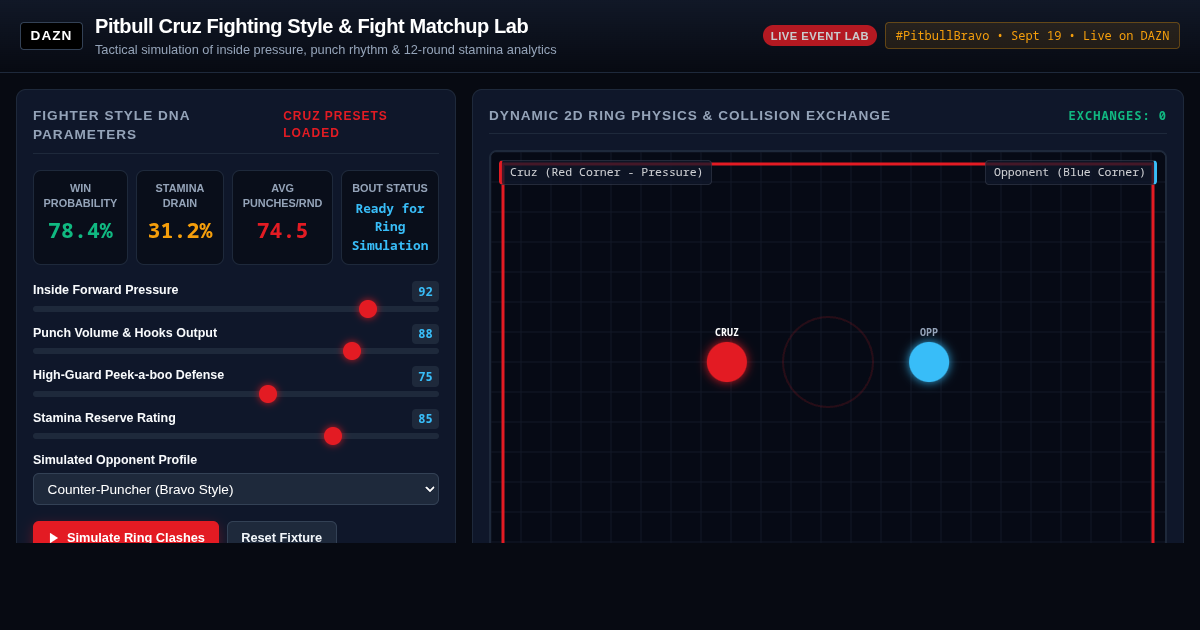1200x630 pixels.
Task: Click the #PitbullBravo event tag
Action: 1032,36
